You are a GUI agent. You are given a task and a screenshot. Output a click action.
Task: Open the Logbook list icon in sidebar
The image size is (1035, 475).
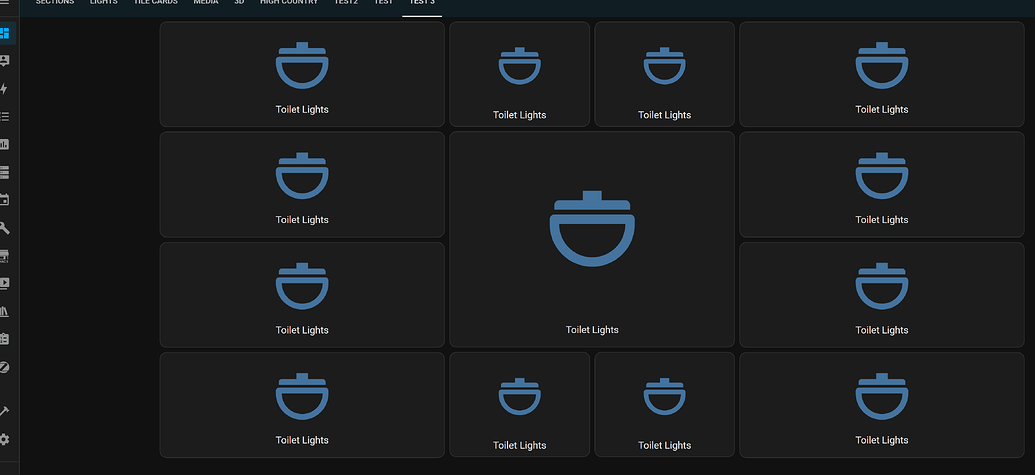[4, 117]
